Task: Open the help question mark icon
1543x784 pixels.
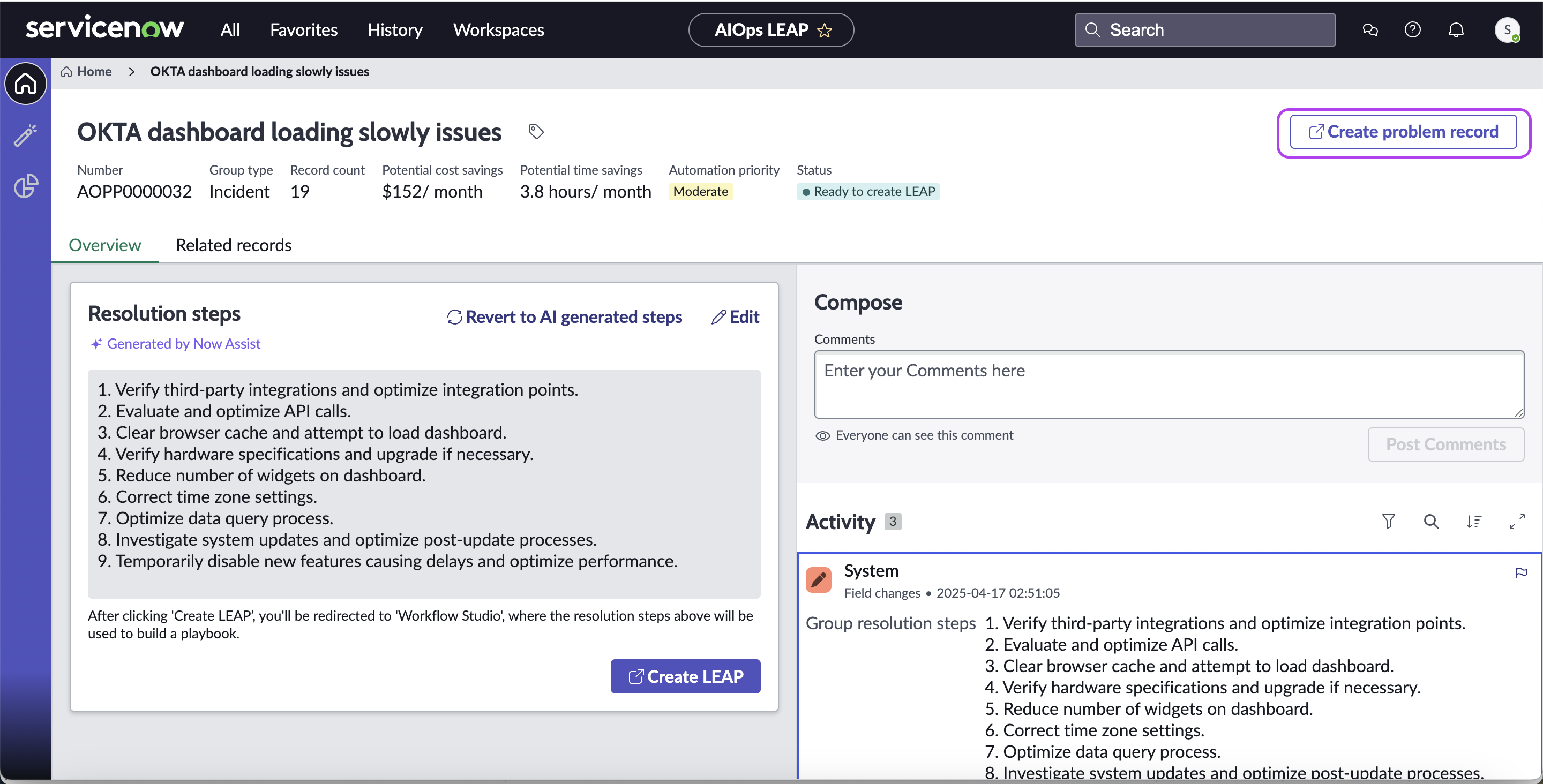Action: tap(1412, 30)
